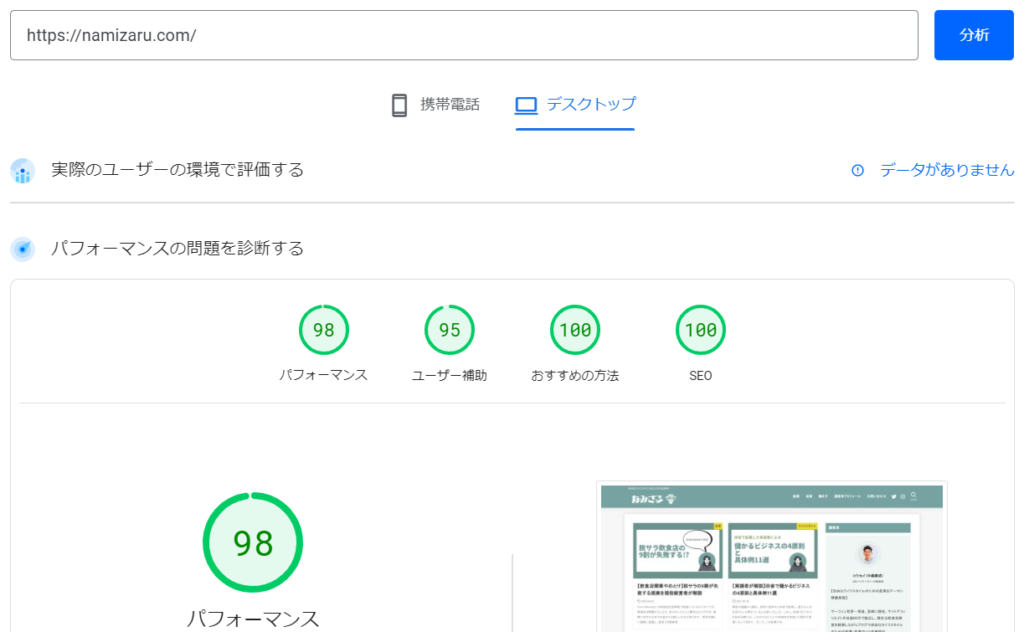Click the 100 おすすめの方法 score gauge
The image size is (1024, 632).
point(575,330)
